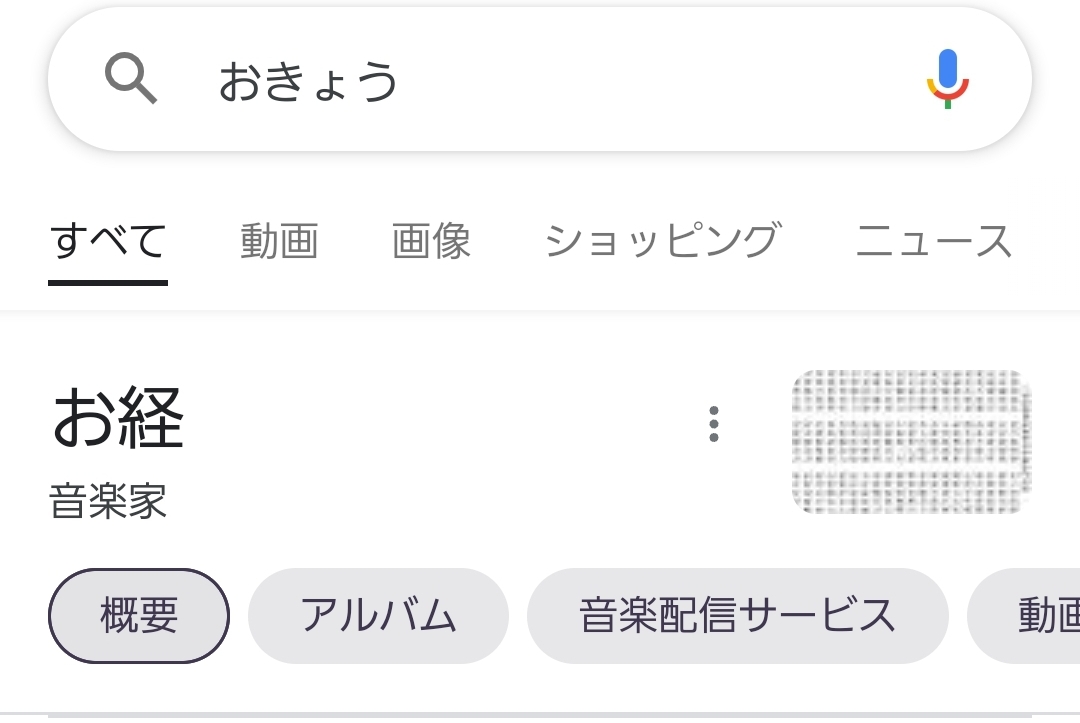Switch to the 画像 search tab
This screenshot has width=1080, height=723.
point(431,242)
